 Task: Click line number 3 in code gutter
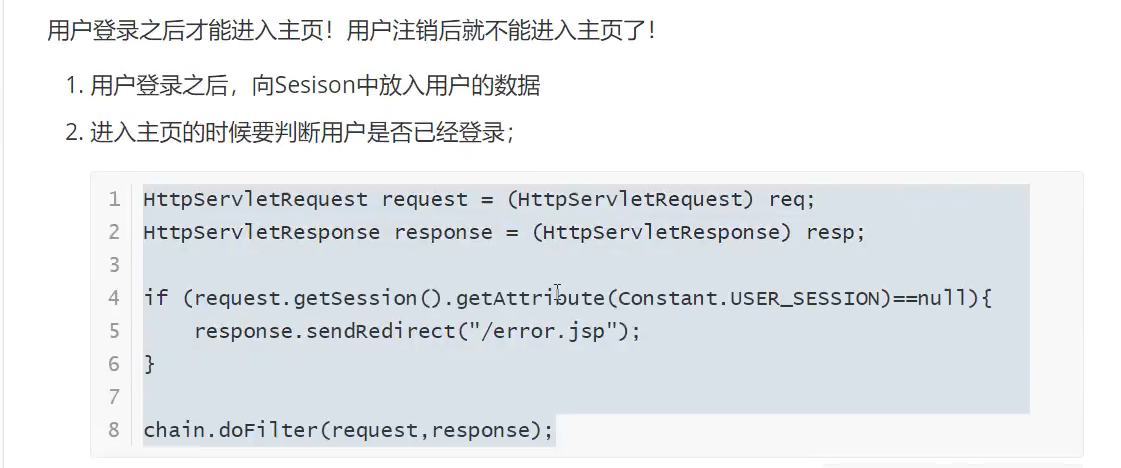pyautogui.click(x=115, y=265)
